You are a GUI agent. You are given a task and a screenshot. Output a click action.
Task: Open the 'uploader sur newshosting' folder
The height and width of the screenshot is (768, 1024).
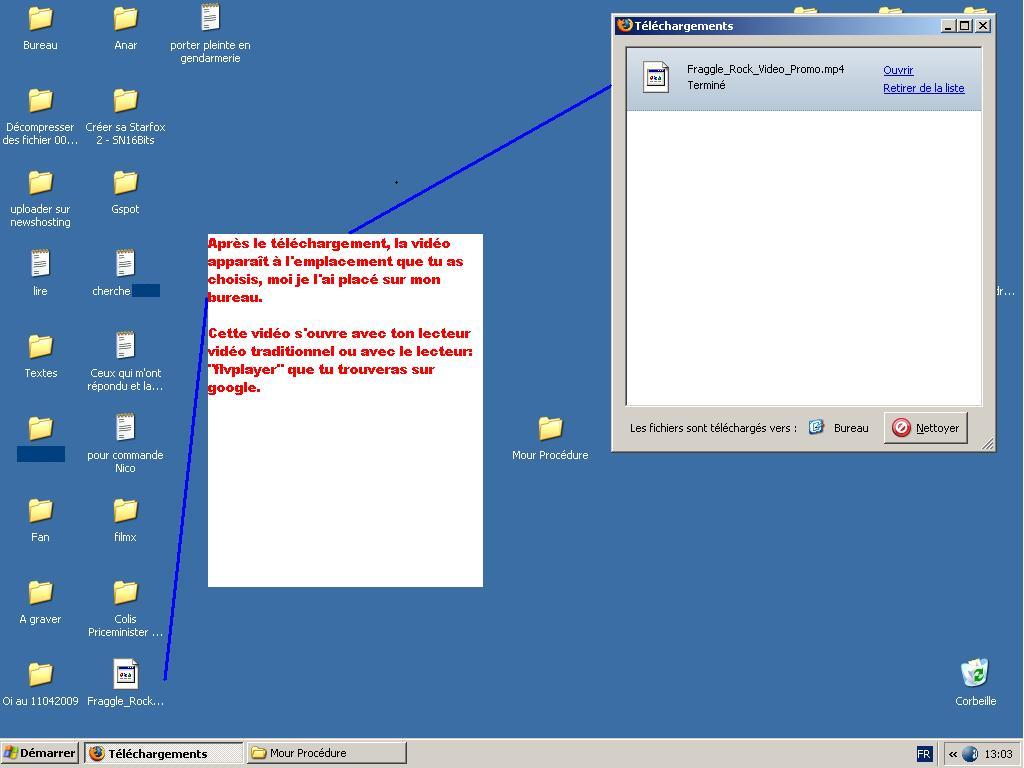click(x=40, y=183)
